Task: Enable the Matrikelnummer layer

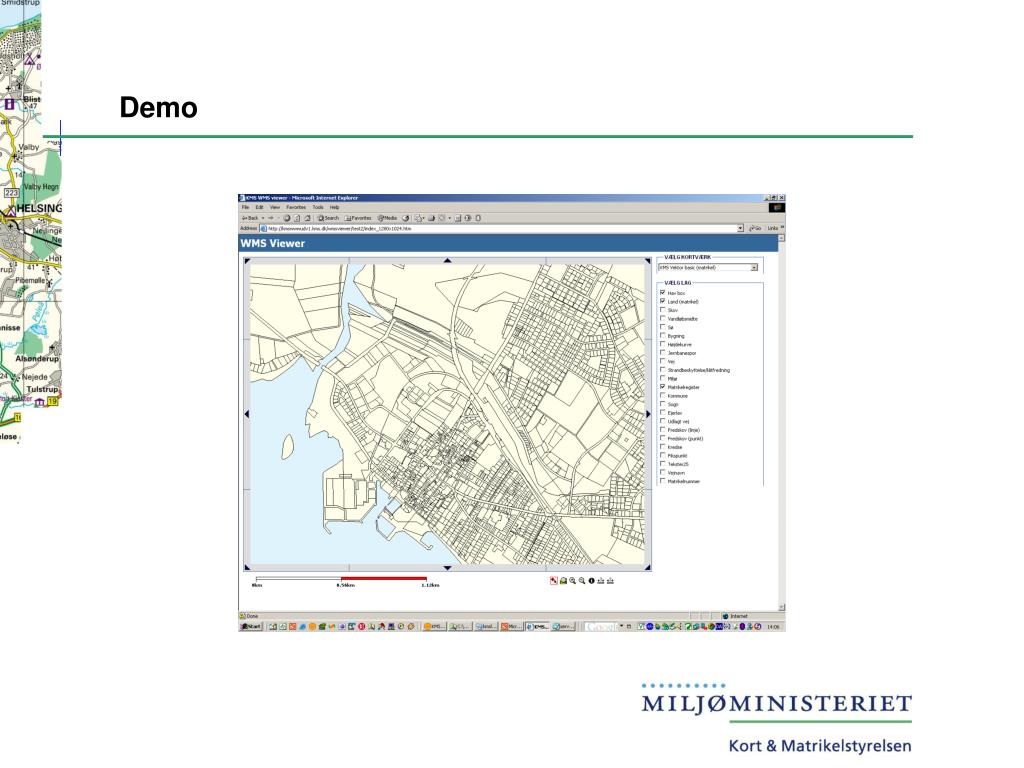Action: [663, 481]
